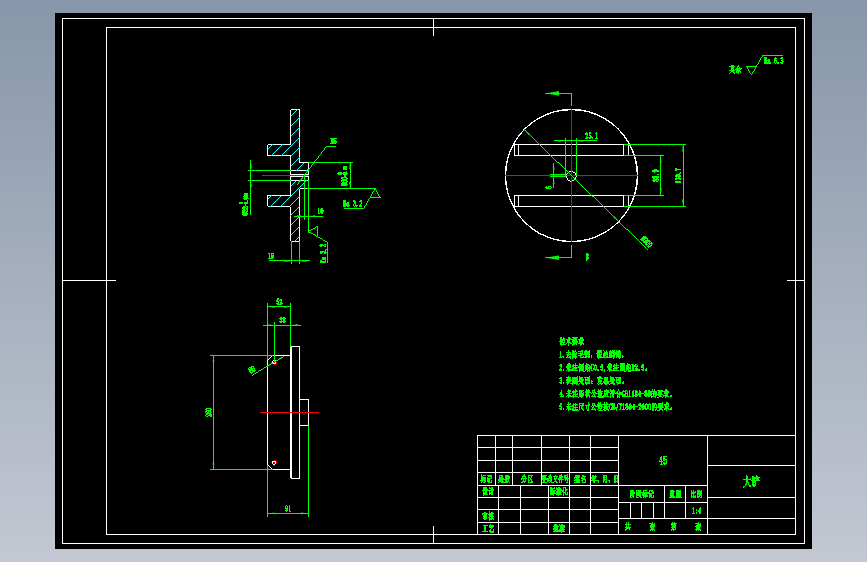The image size is (867, 562).
Task: Click the "比例" header cell in title block
Action: (696, 494)
